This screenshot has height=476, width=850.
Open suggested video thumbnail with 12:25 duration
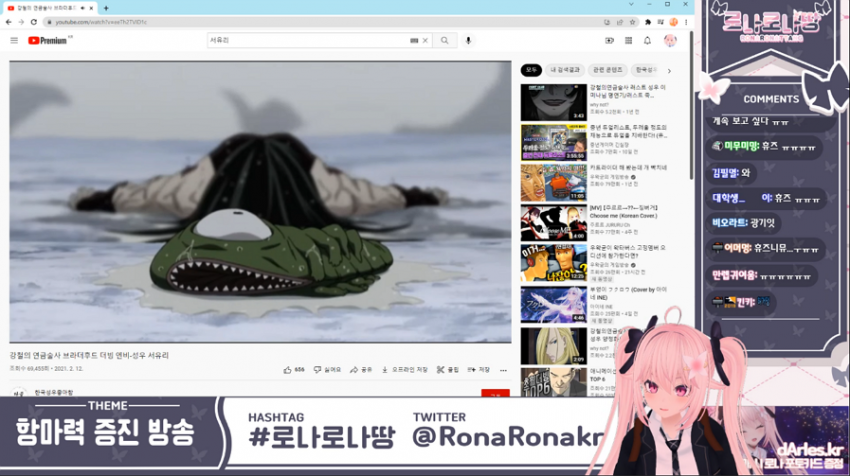(x=553, y=263)
